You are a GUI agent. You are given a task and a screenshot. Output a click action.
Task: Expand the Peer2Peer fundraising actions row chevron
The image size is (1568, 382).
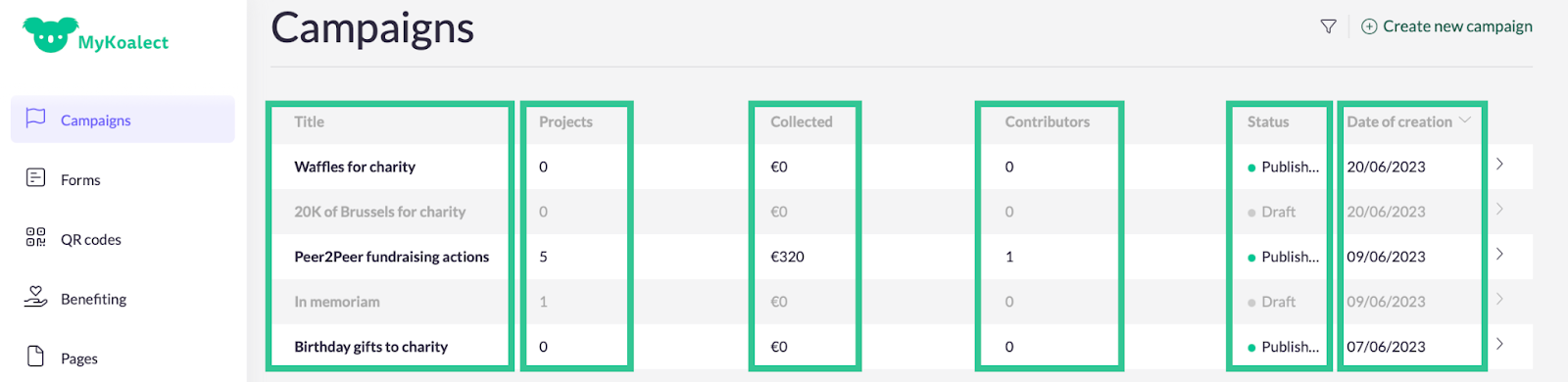pyautogui.click(x=1499, y=255)
